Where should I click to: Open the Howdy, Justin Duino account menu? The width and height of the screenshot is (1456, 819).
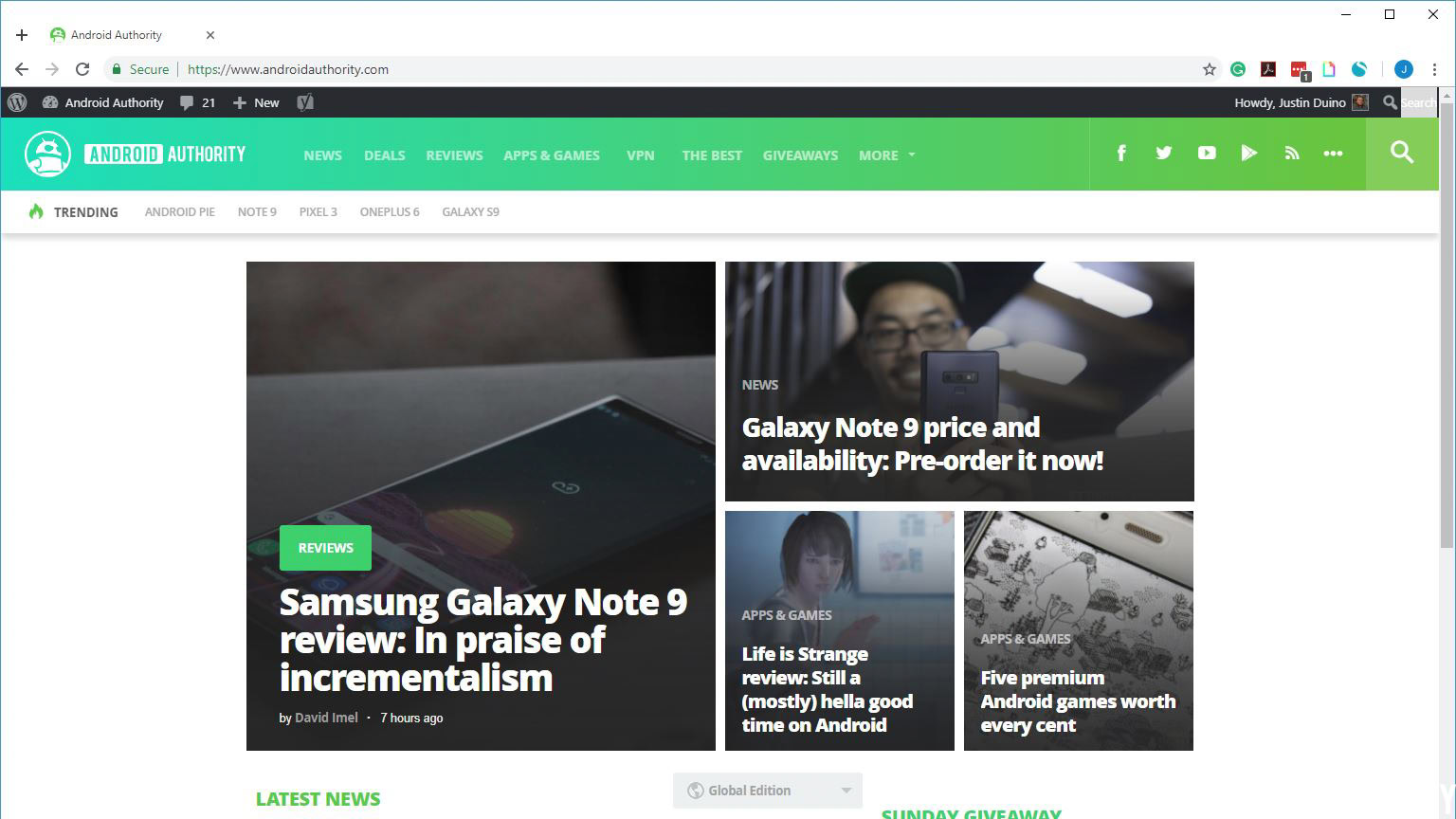coord(1301,102)
